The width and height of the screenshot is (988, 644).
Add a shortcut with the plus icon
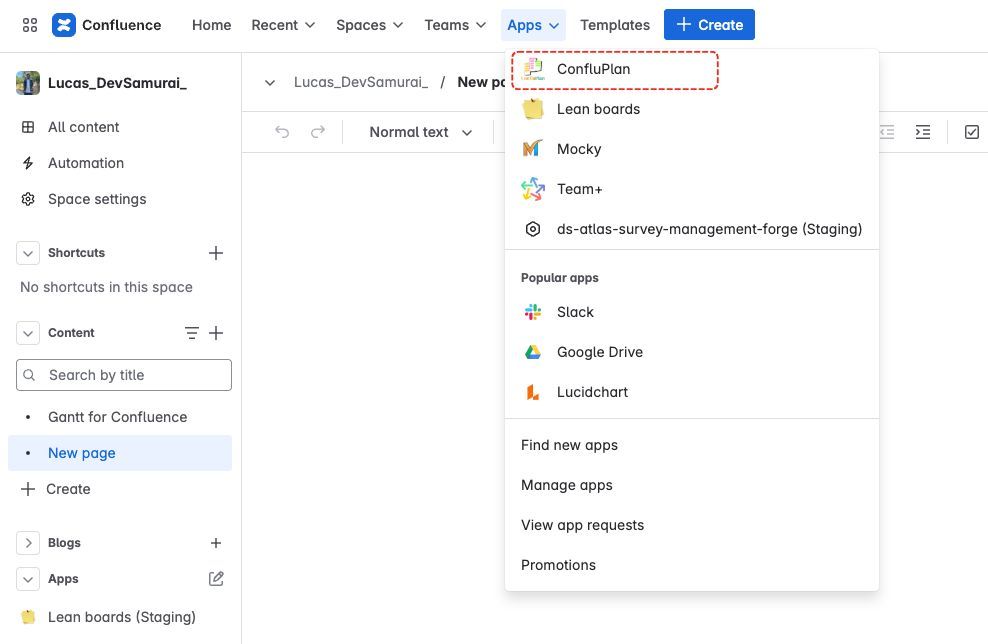pyautogui.click(x=215, y=253)
